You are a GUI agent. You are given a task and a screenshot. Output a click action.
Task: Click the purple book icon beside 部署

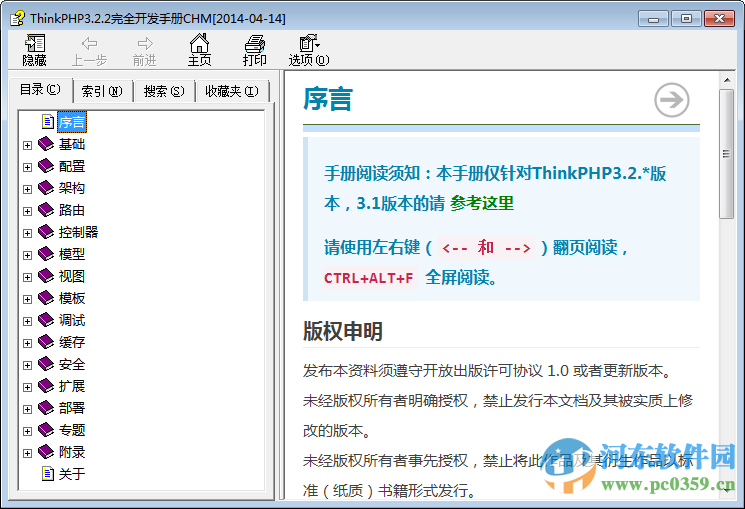coord(46,407)
